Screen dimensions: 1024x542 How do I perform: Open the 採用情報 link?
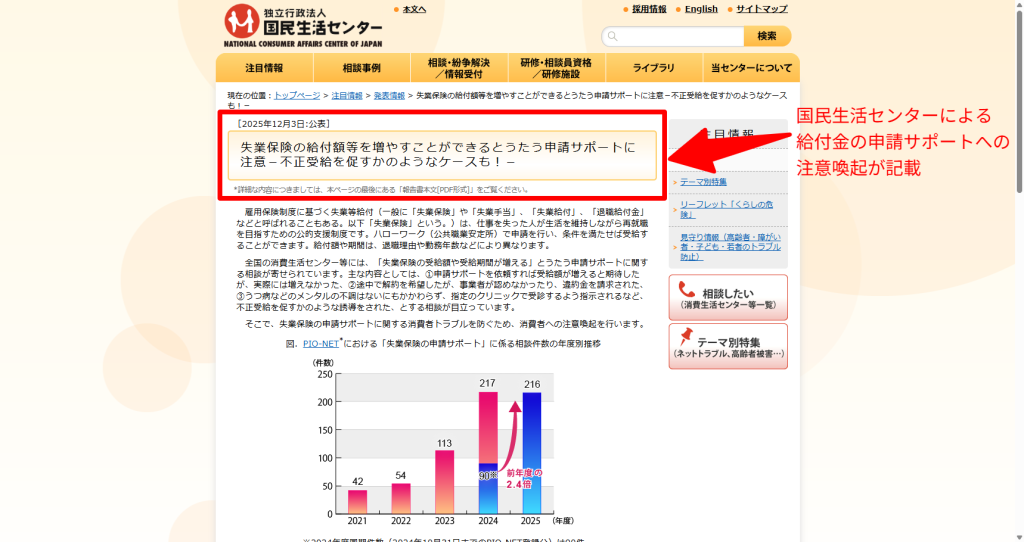pos(649,9)
